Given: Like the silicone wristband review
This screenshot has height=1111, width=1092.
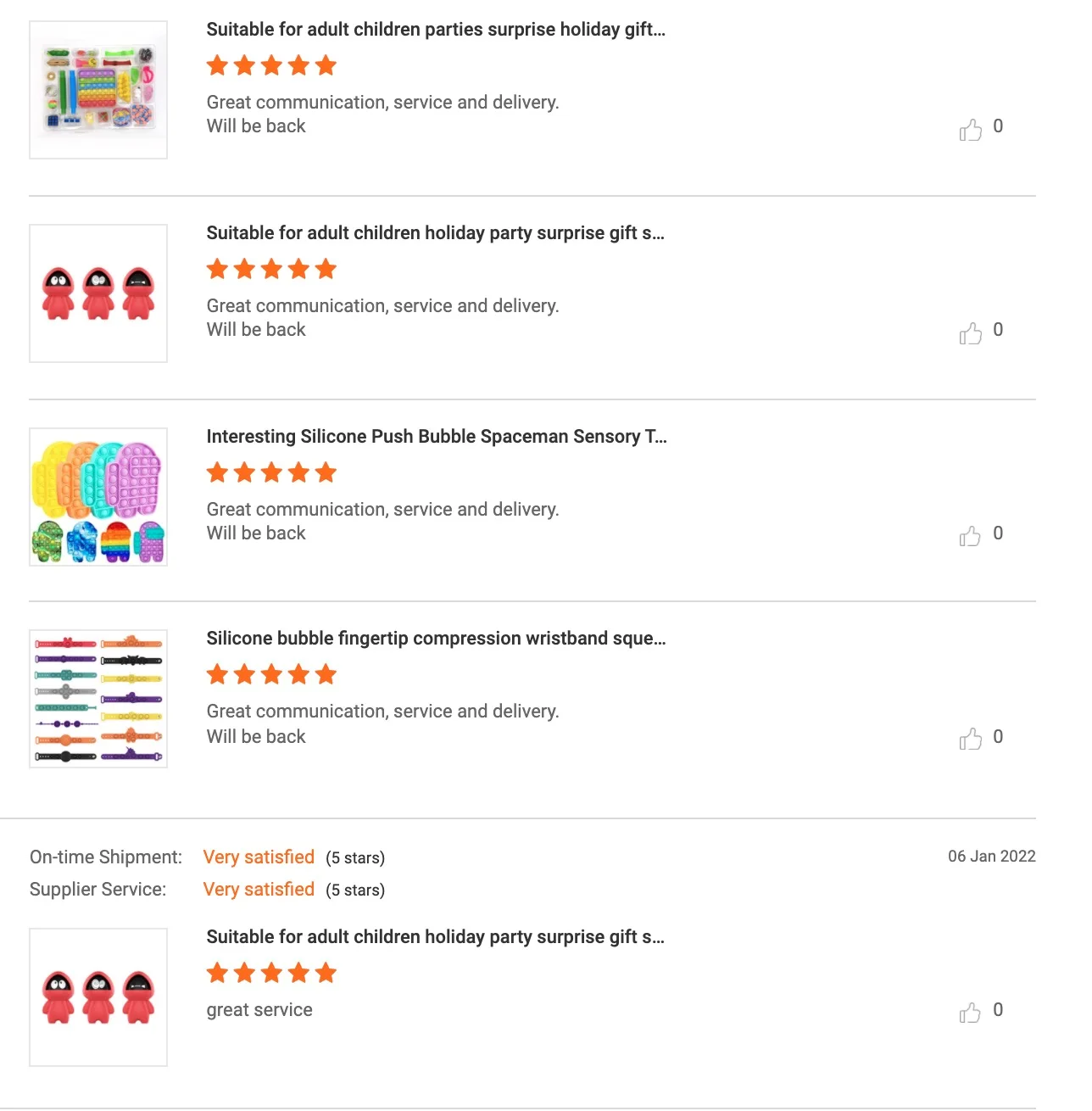Looking at the screenshot, I should 971,739.
